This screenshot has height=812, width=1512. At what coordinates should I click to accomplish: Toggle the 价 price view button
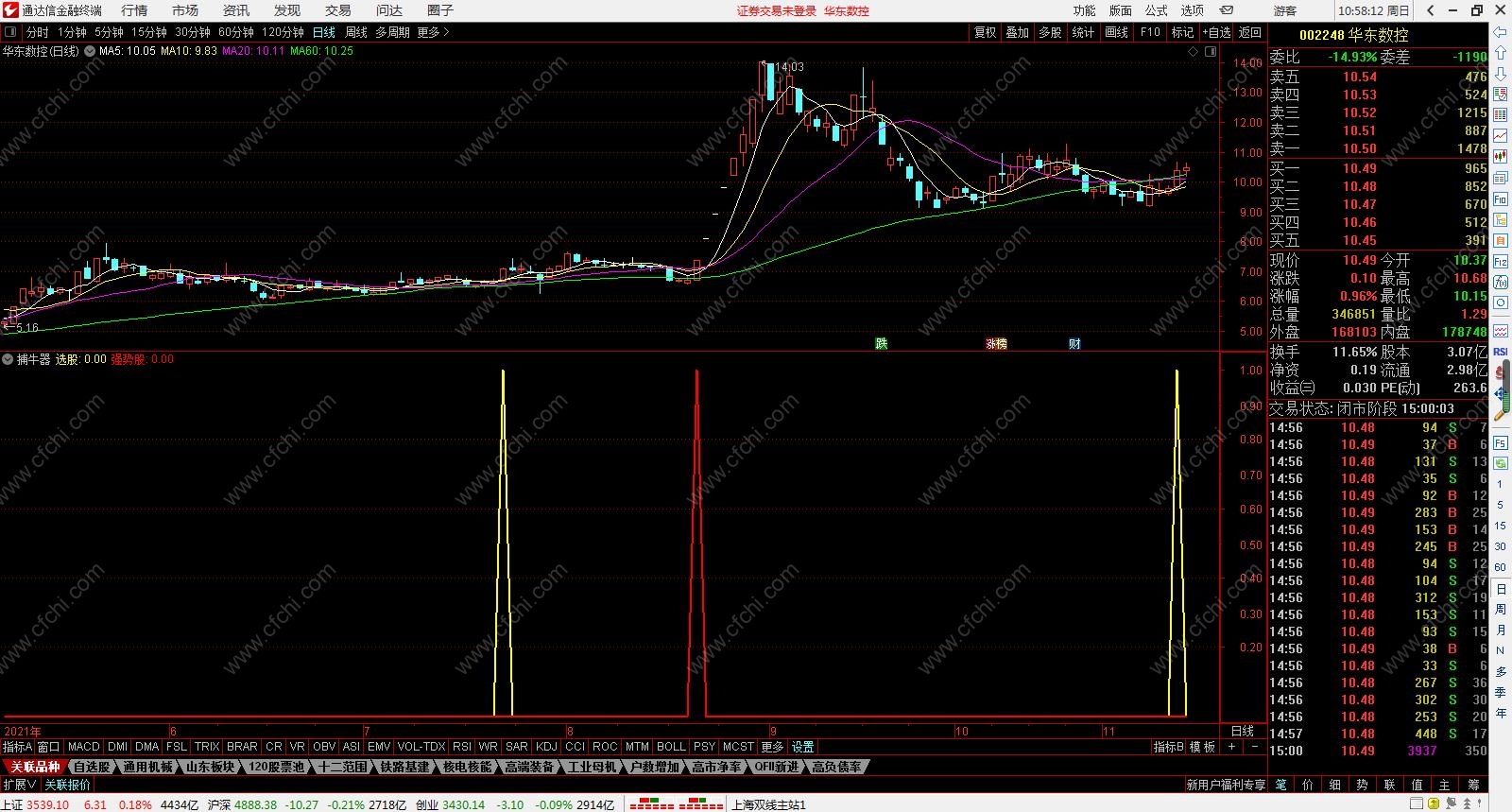click(1308, 785)
